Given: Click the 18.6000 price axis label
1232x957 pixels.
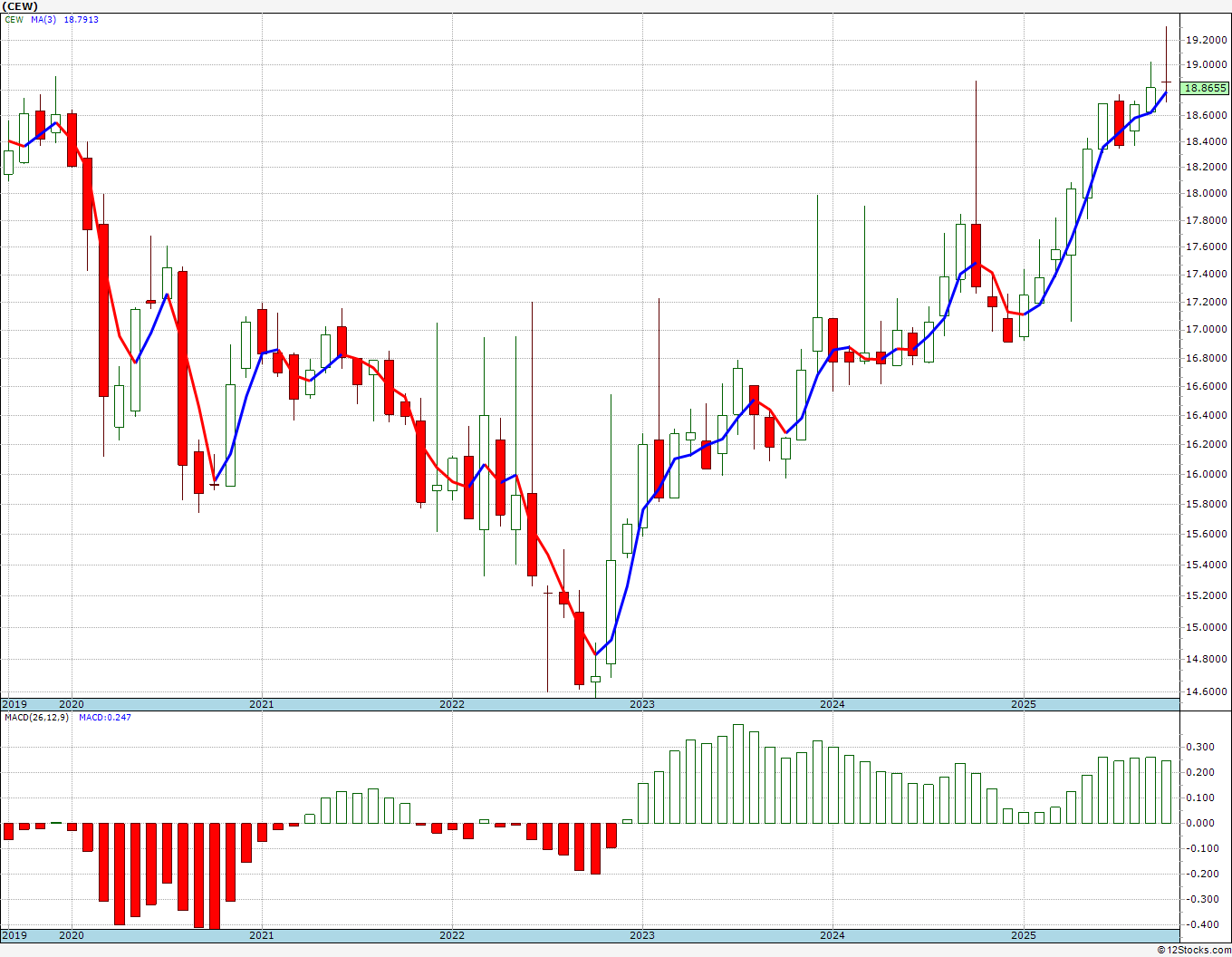Looking at the screenshot, I should (x=1207, y=115).
